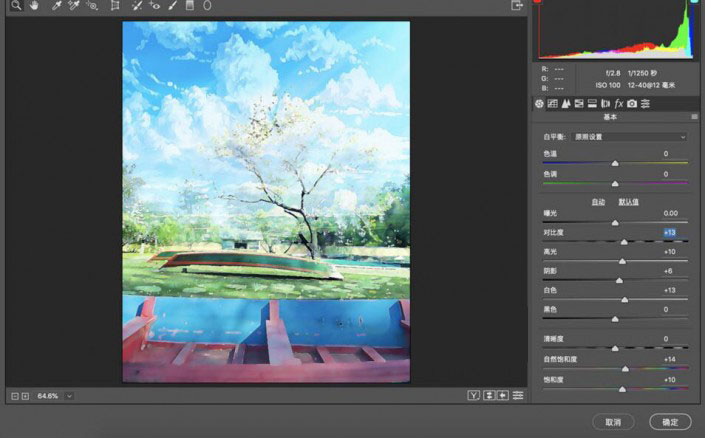Click the 对比度 value field showing +13
This screenshot has height=438, width=705.
click(x=670, y=232)
